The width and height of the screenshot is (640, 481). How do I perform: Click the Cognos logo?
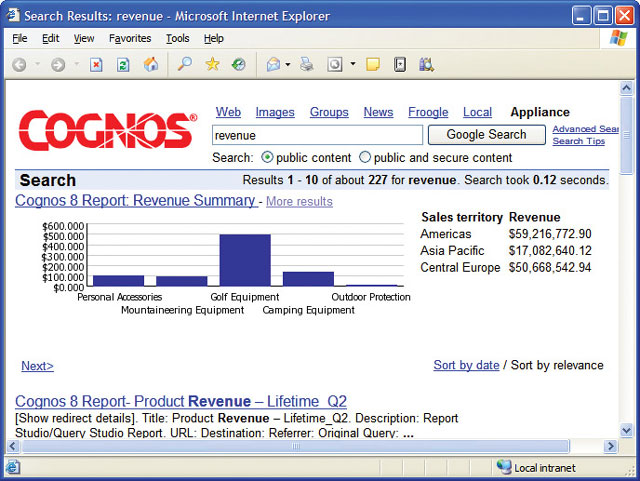click(x=108, y=130)
